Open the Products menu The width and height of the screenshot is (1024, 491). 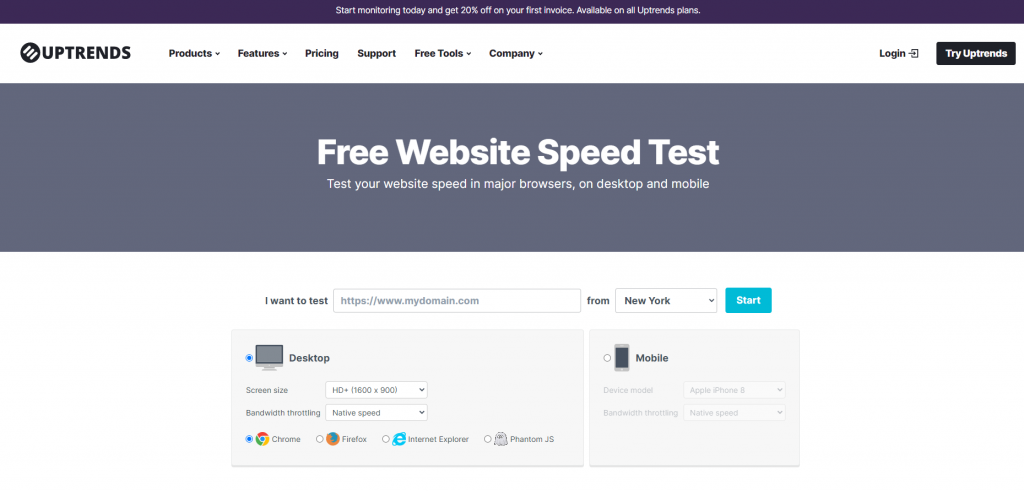tap(194, 53)
